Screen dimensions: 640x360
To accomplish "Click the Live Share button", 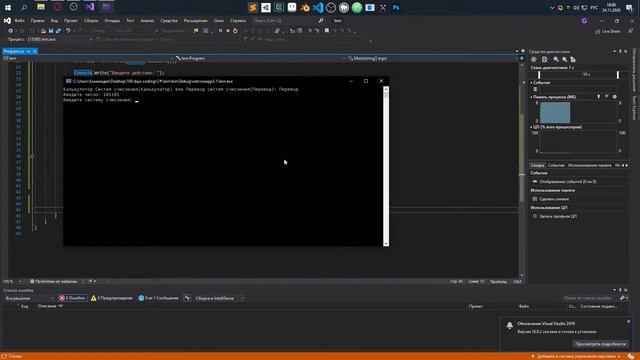I will pos(608,31).
